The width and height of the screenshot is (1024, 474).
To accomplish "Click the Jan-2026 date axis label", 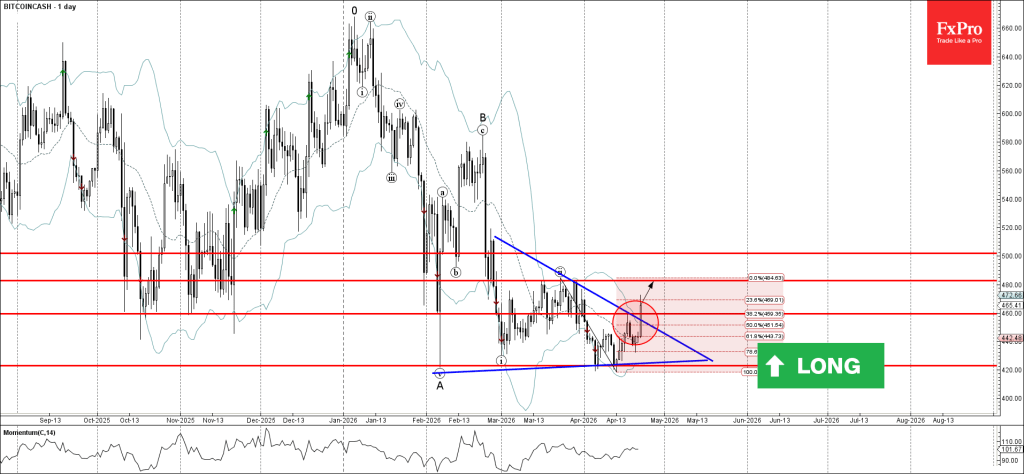I will point(342,420).
